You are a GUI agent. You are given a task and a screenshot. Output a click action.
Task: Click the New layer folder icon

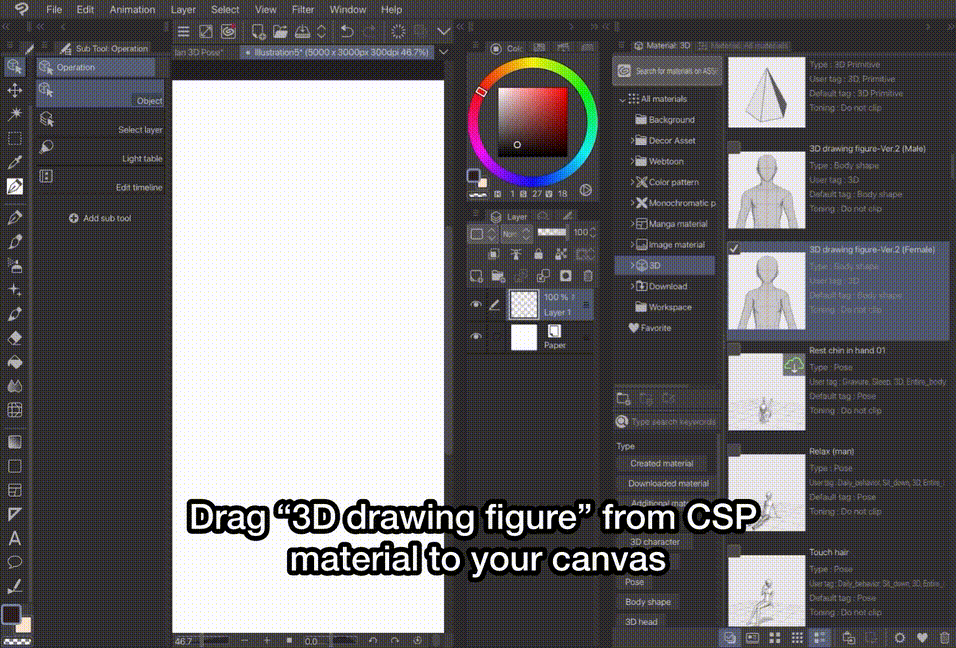click(498, 276)
